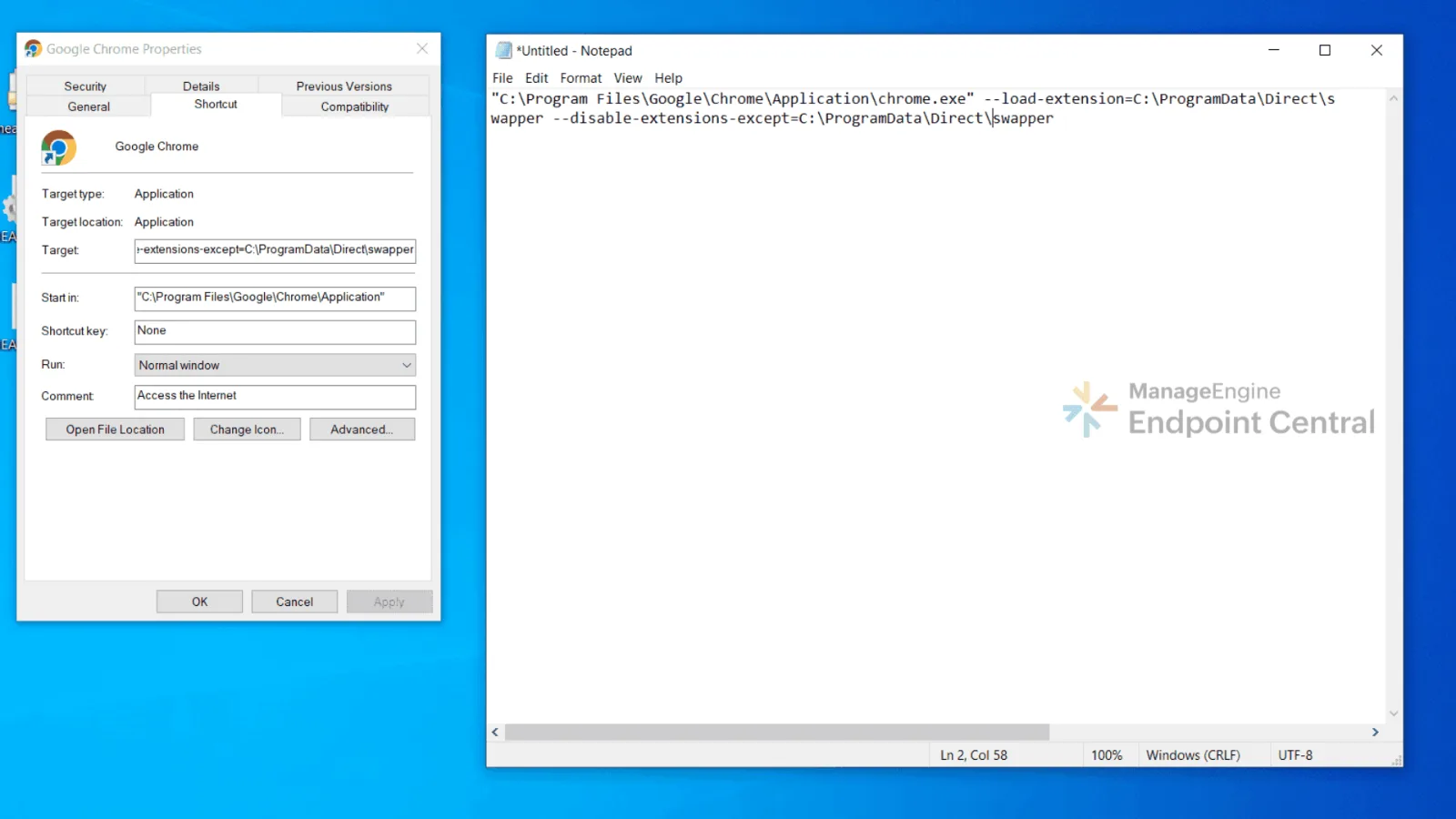
Task: Click the Comment field with Access the Internet
Action: click(x=275, y=396)
